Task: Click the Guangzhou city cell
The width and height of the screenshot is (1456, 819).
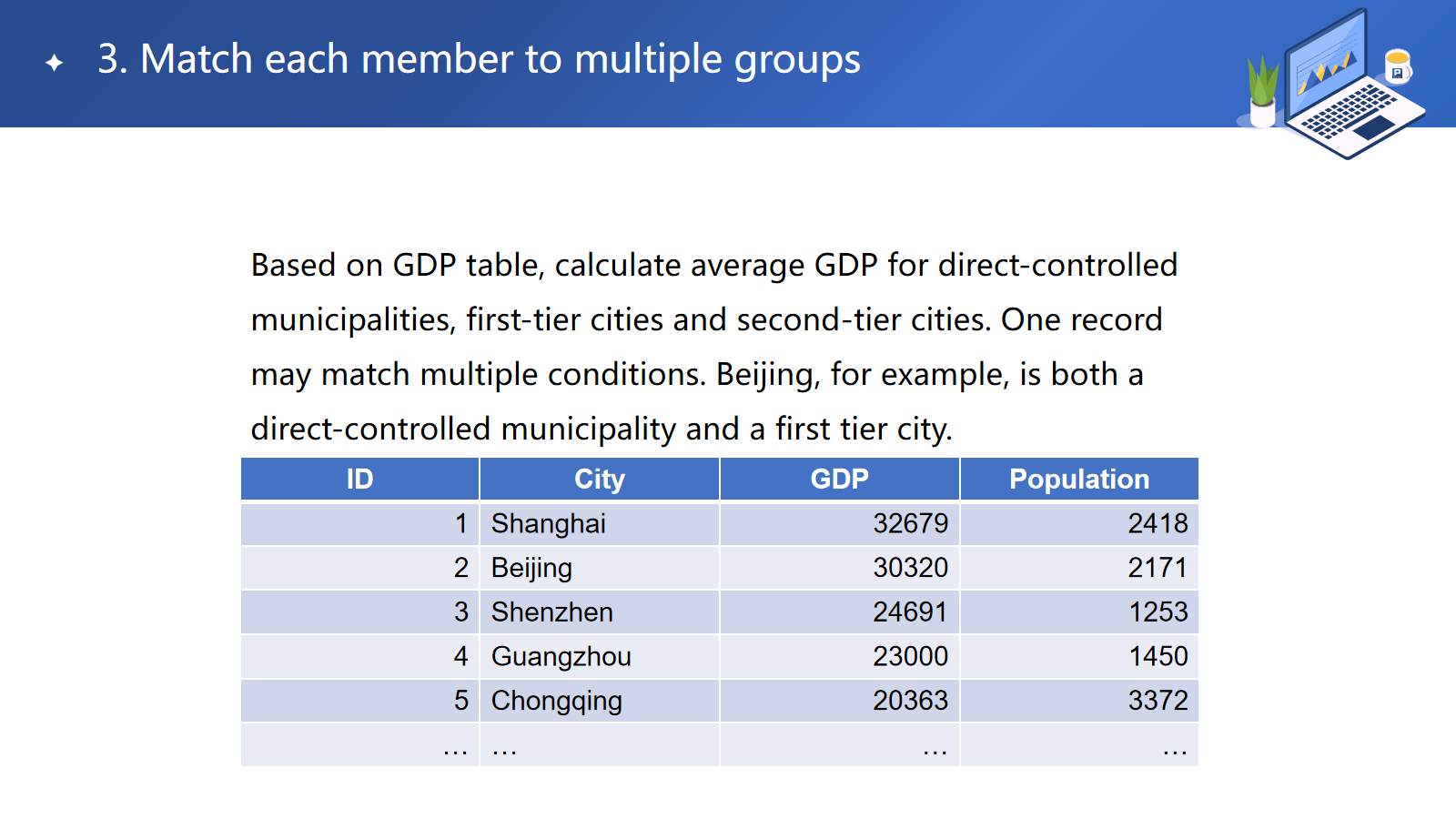Action: click(561, 656)
